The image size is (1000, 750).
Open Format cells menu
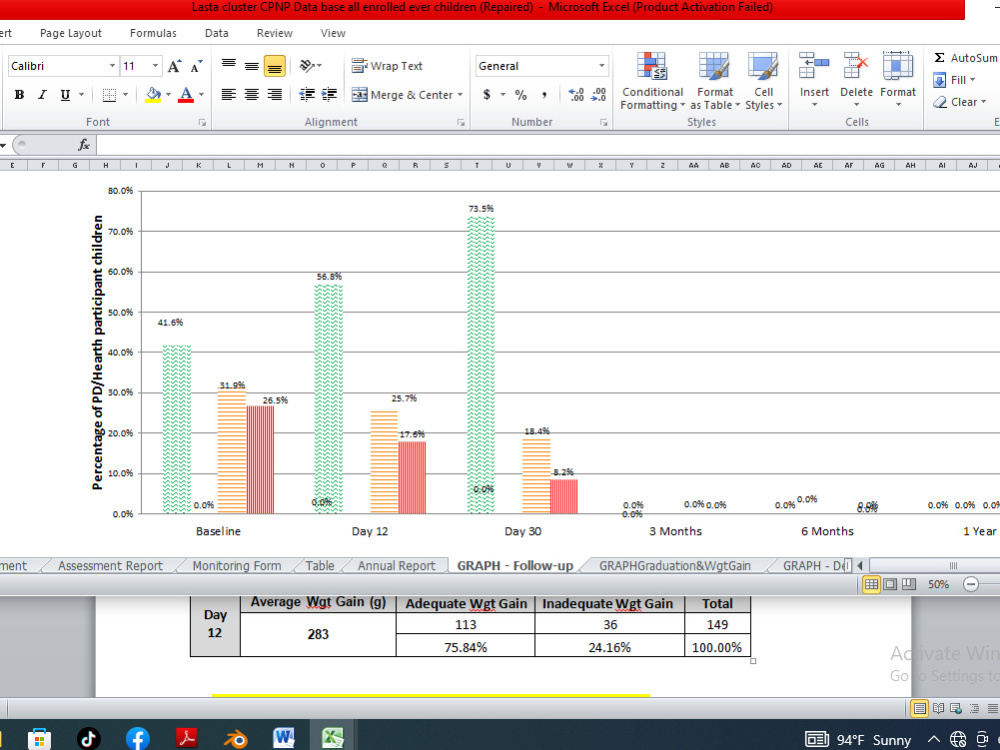click(898, 80)
